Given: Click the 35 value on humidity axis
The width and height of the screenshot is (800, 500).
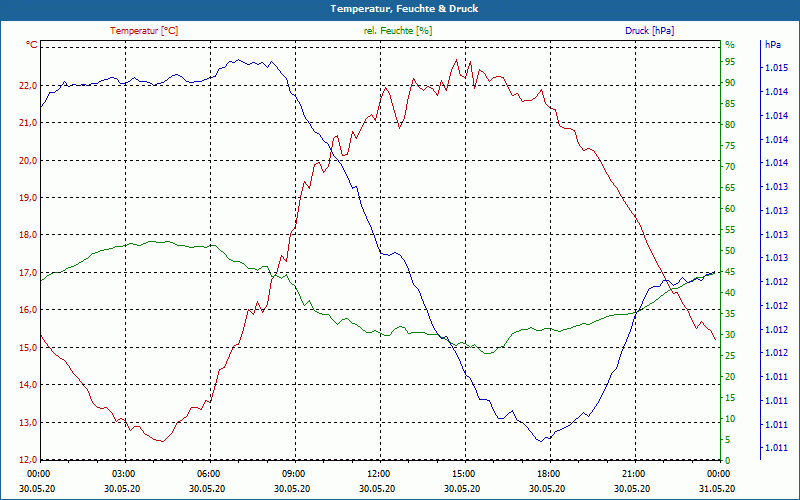Looking at the screenshot, I should pos(730,314).
